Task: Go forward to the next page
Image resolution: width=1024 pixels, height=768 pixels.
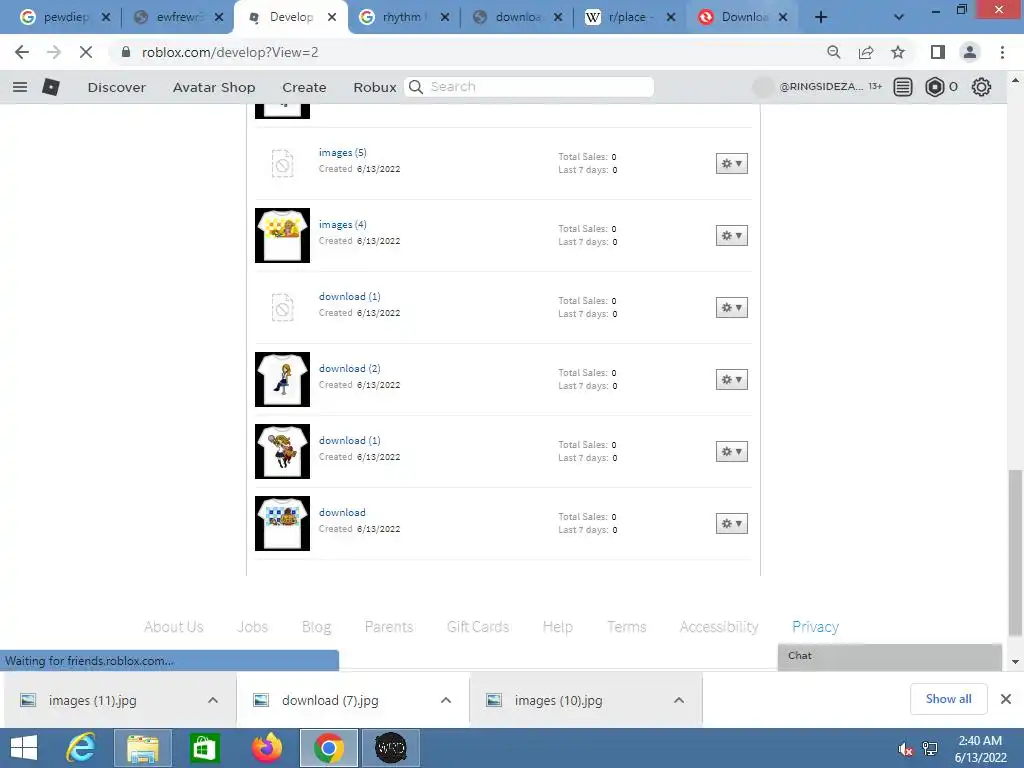Action: tap(54, 52)
